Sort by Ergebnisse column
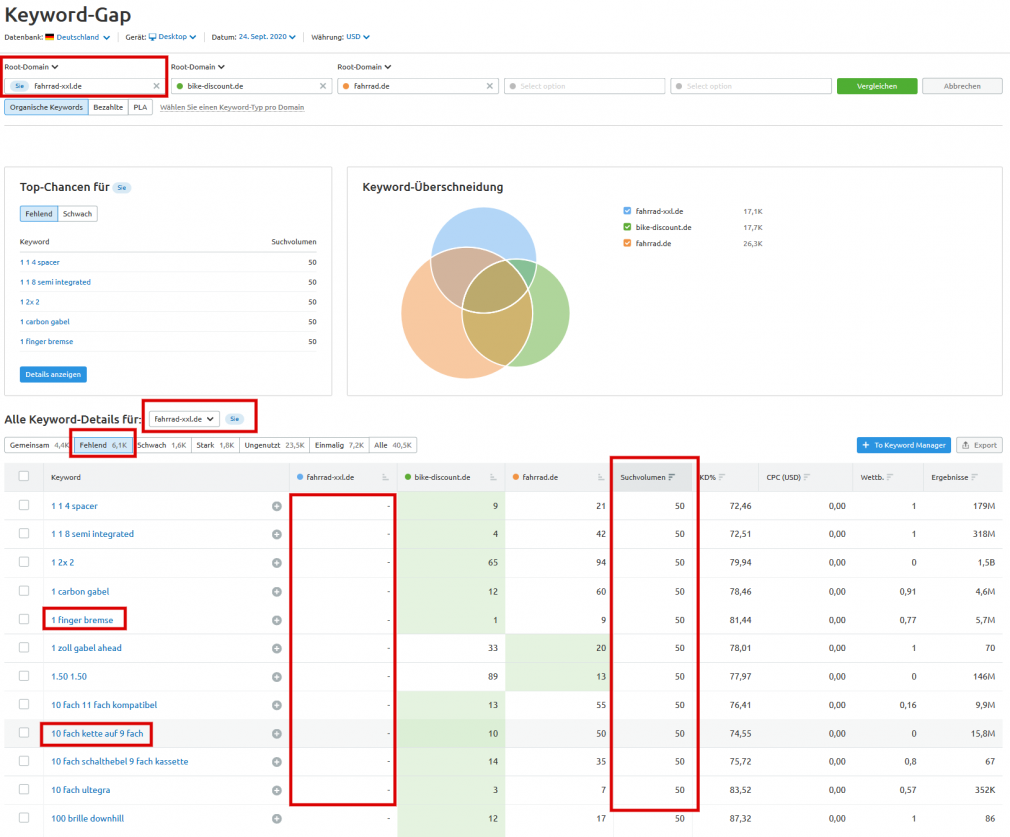The width and height of the screenshot is (1010, 837). [x=974, y=477]
